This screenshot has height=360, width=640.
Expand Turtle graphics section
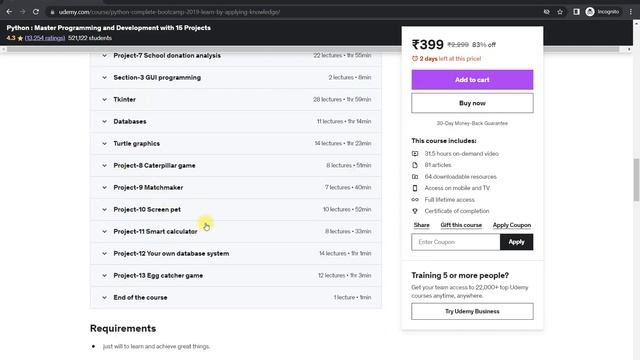pyautogui.click(x=236, y=144)
